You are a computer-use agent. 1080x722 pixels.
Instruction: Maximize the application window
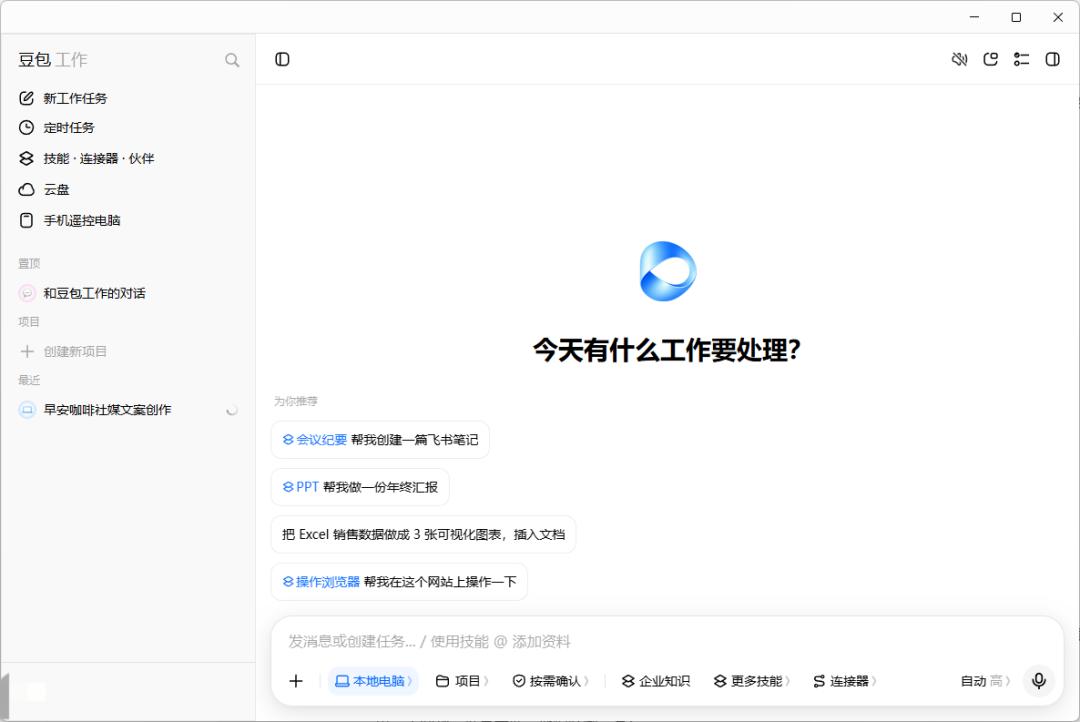(1016, 17)
